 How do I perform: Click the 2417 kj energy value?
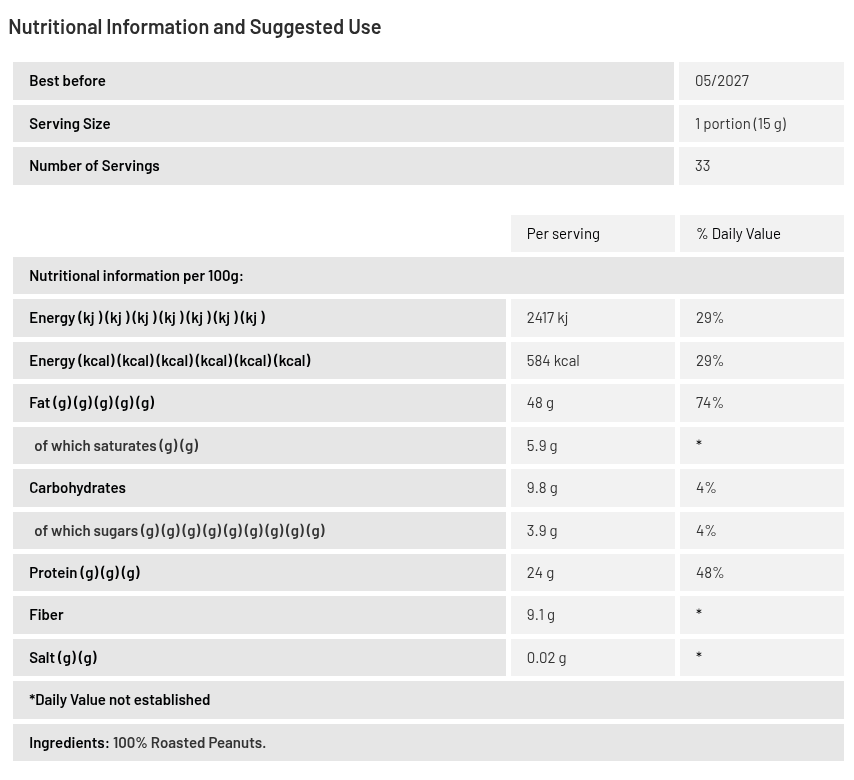[547, 318]
